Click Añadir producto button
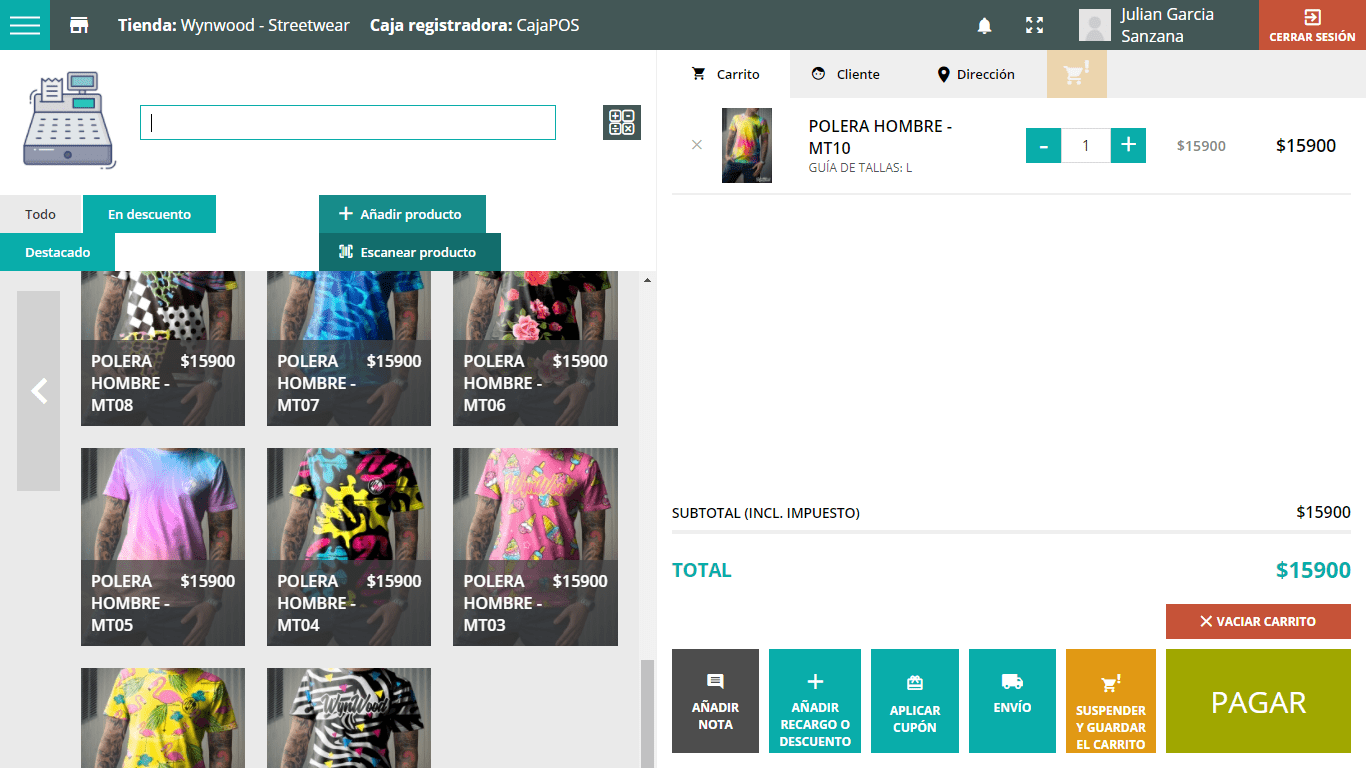Viewport: 1366px width, 768px height. (x=402, y=214)
